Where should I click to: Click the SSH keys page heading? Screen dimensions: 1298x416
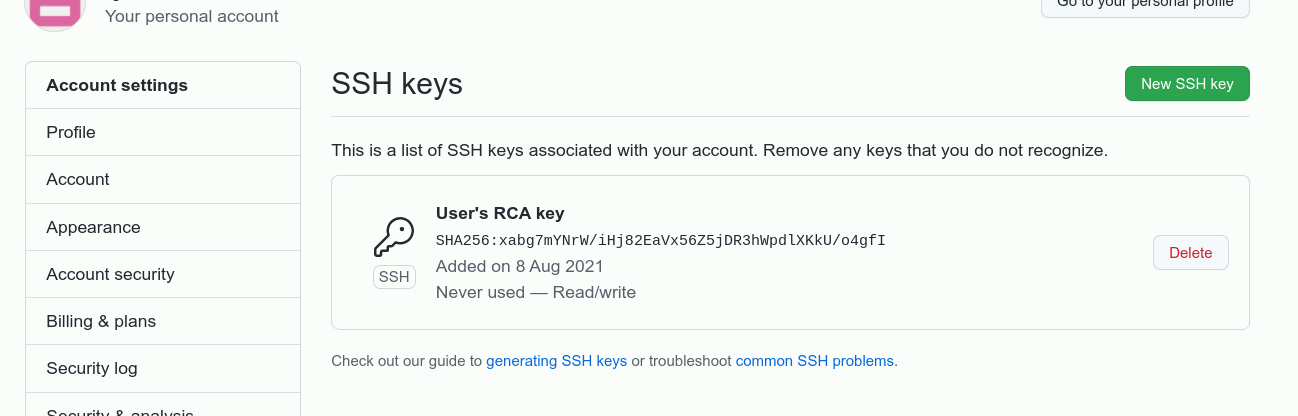pyautogui.click(x=397, y=84)
